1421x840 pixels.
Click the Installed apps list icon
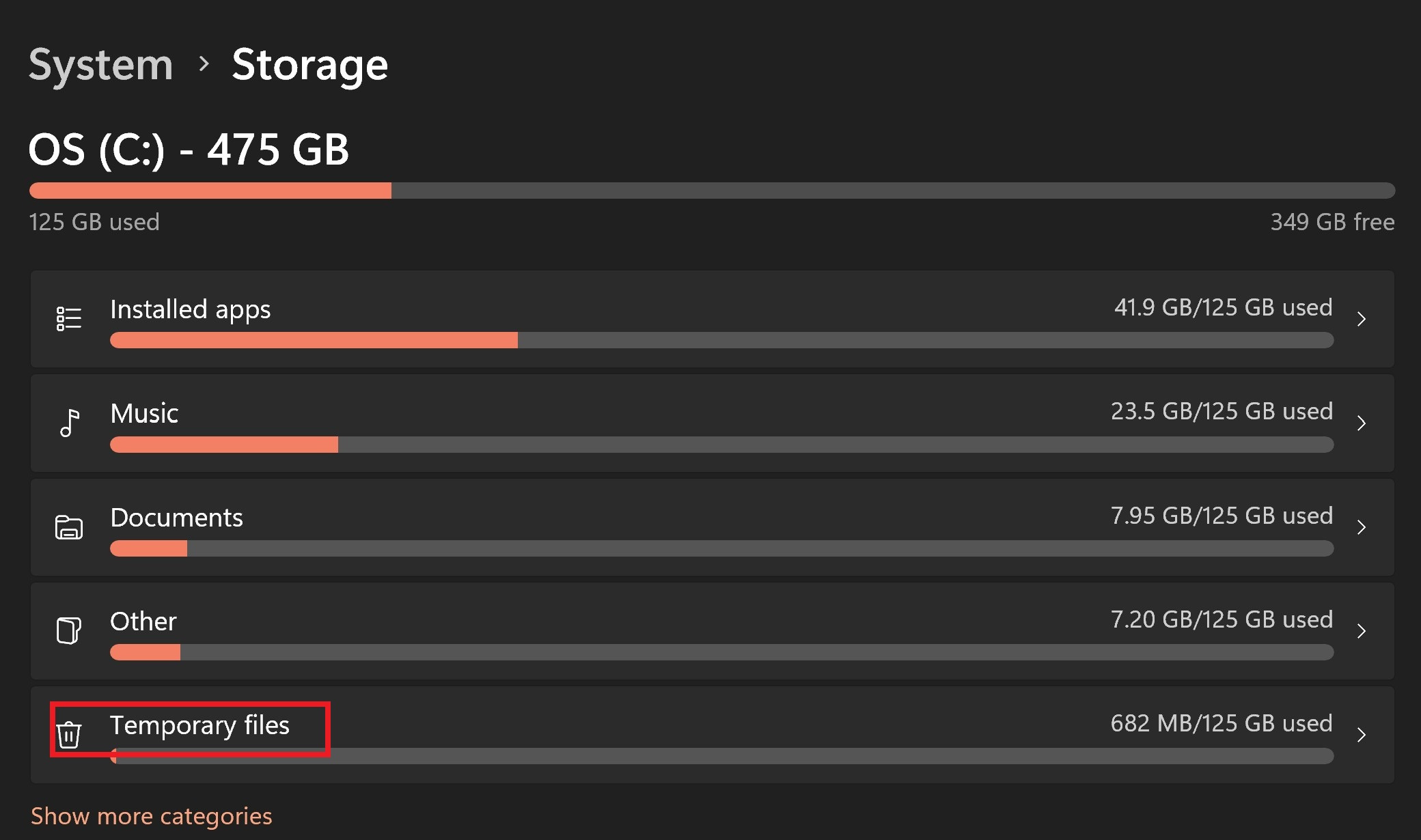68,318
